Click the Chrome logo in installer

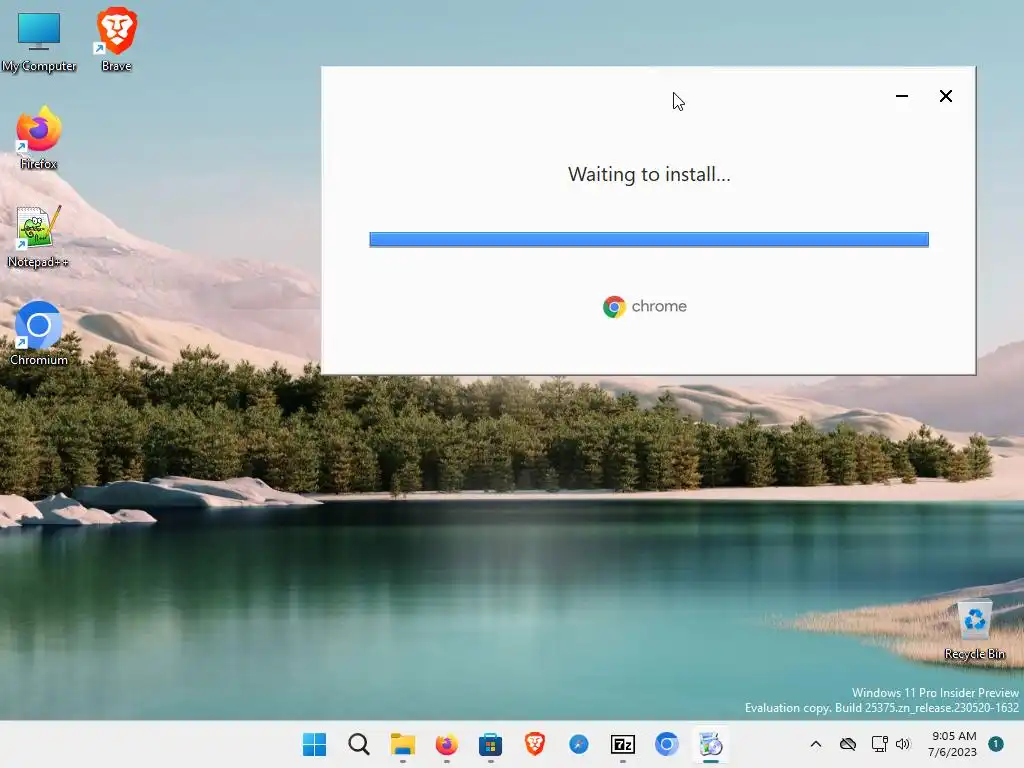tap(614, 306)
